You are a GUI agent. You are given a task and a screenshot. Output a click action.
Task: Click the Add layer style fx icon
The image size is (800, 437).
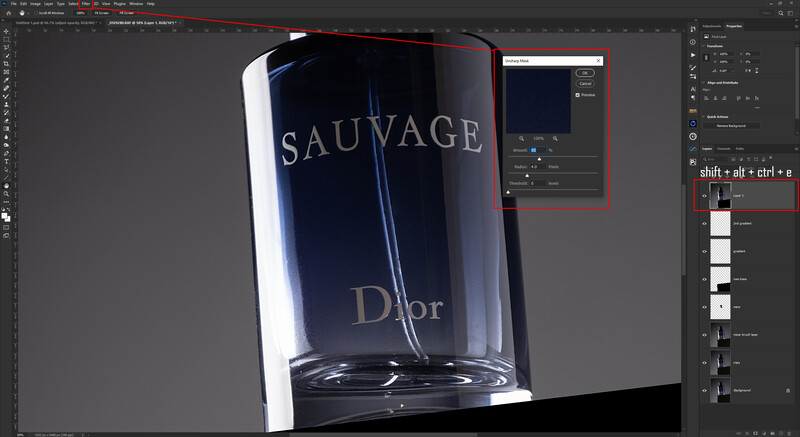[x=747, y=433]
